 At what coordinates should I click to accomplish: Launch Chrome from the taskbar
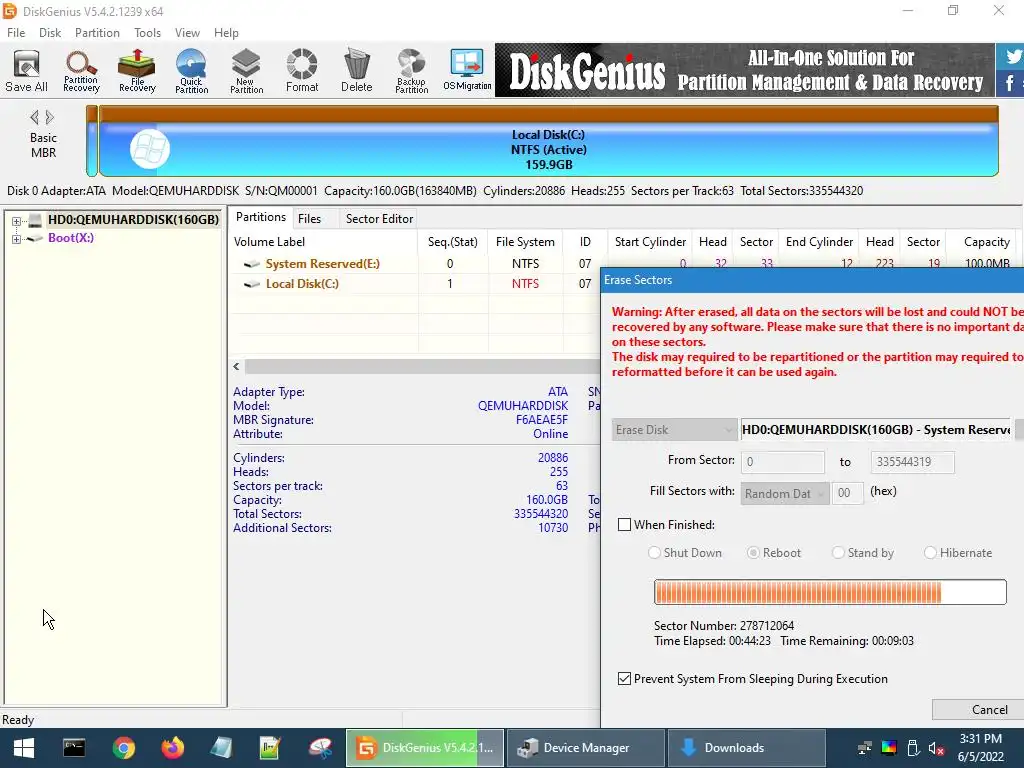(123, 748)
